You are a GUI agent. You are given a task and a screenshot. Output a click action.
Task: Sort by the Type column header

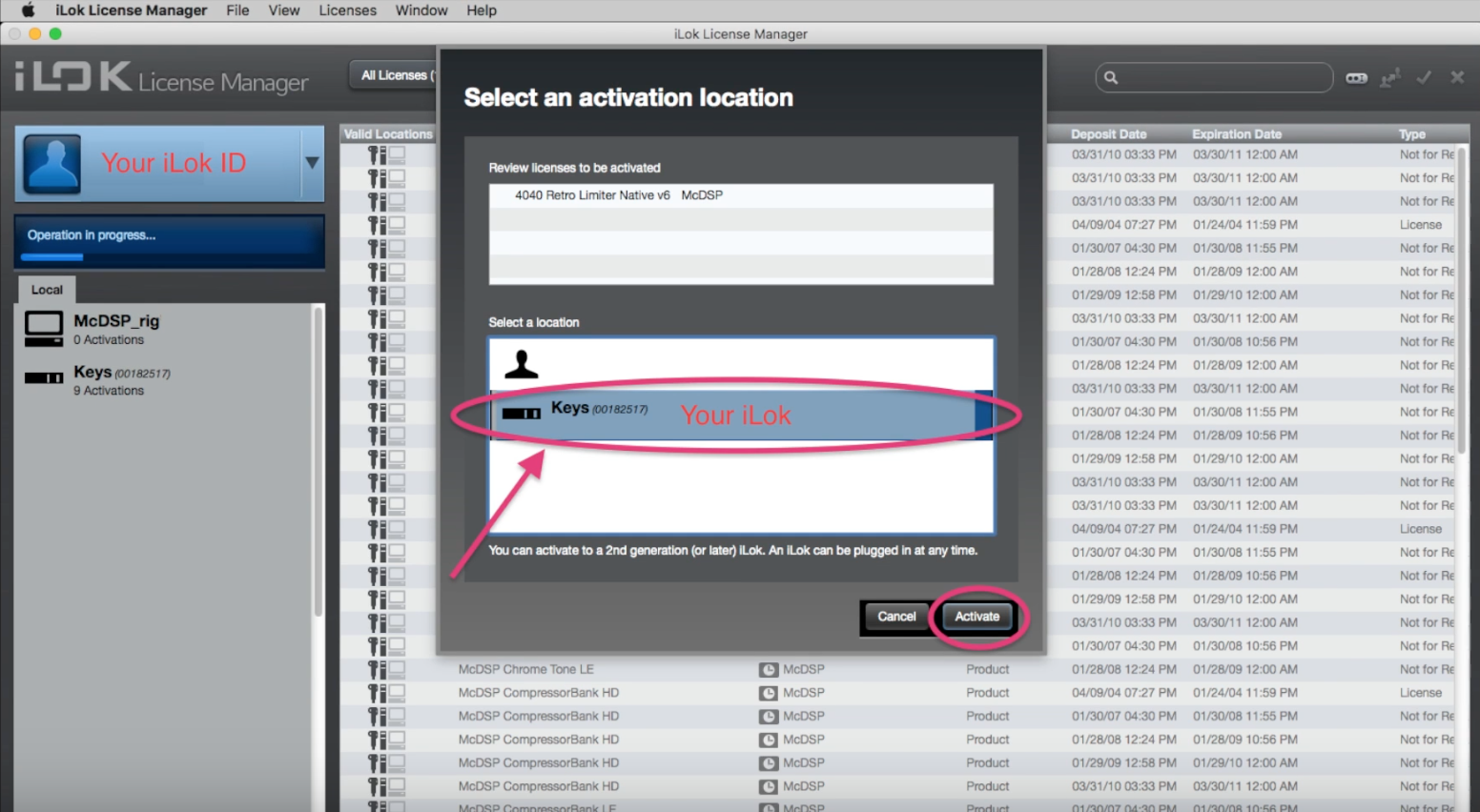pyautogui.click(x=1412, y=134)
